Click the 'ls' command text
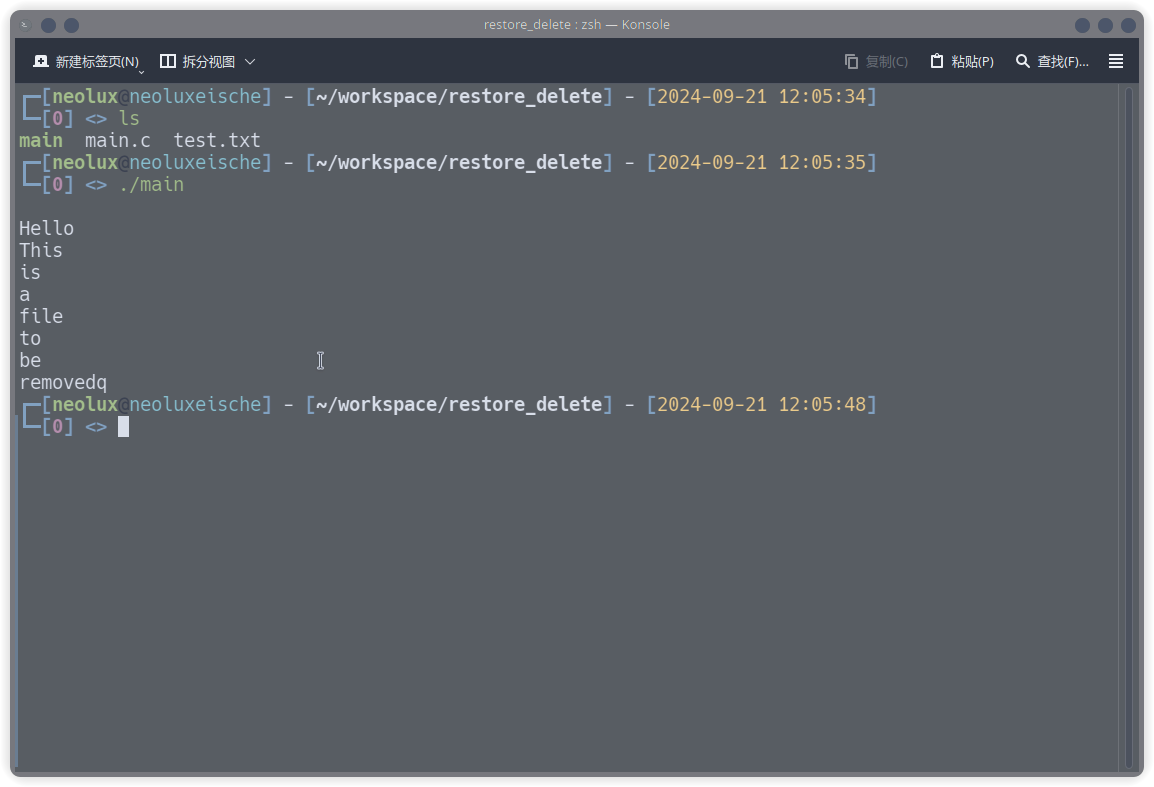The height and width of the screenshot is (787, 1154). (129, 119)
